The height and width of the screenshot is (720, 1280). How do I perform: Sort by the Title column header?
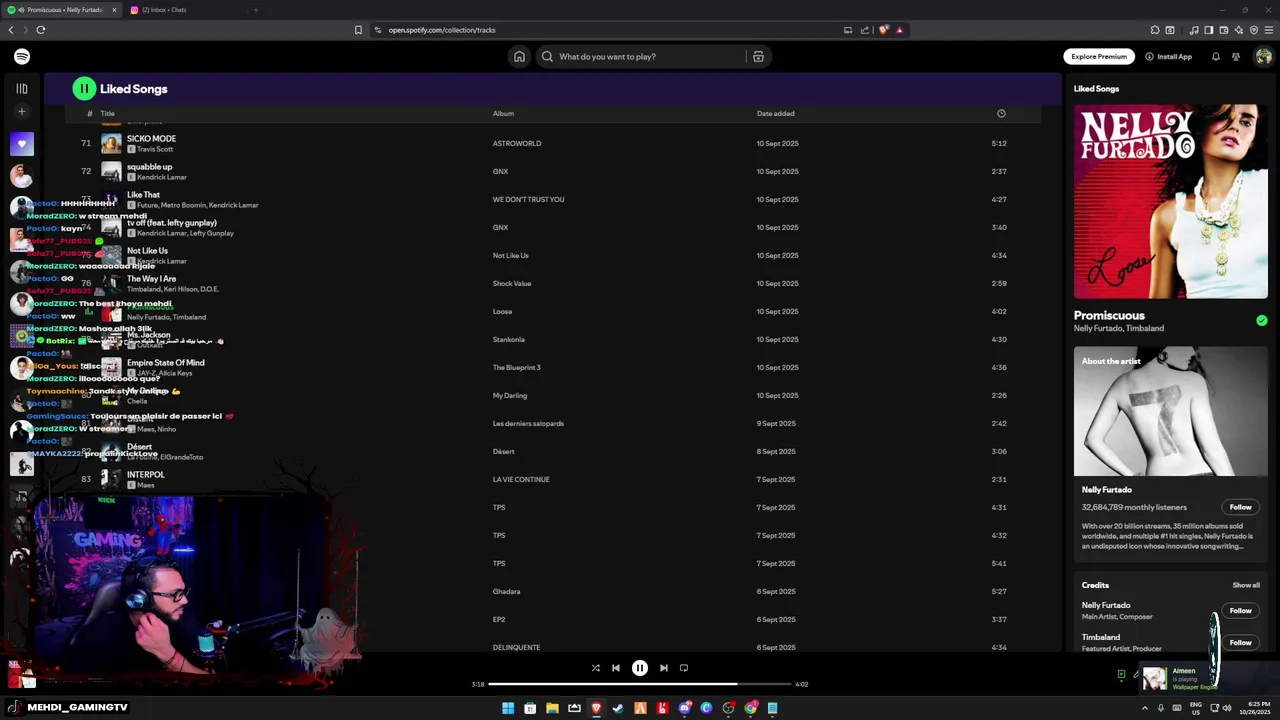click(x=107, y=114)
